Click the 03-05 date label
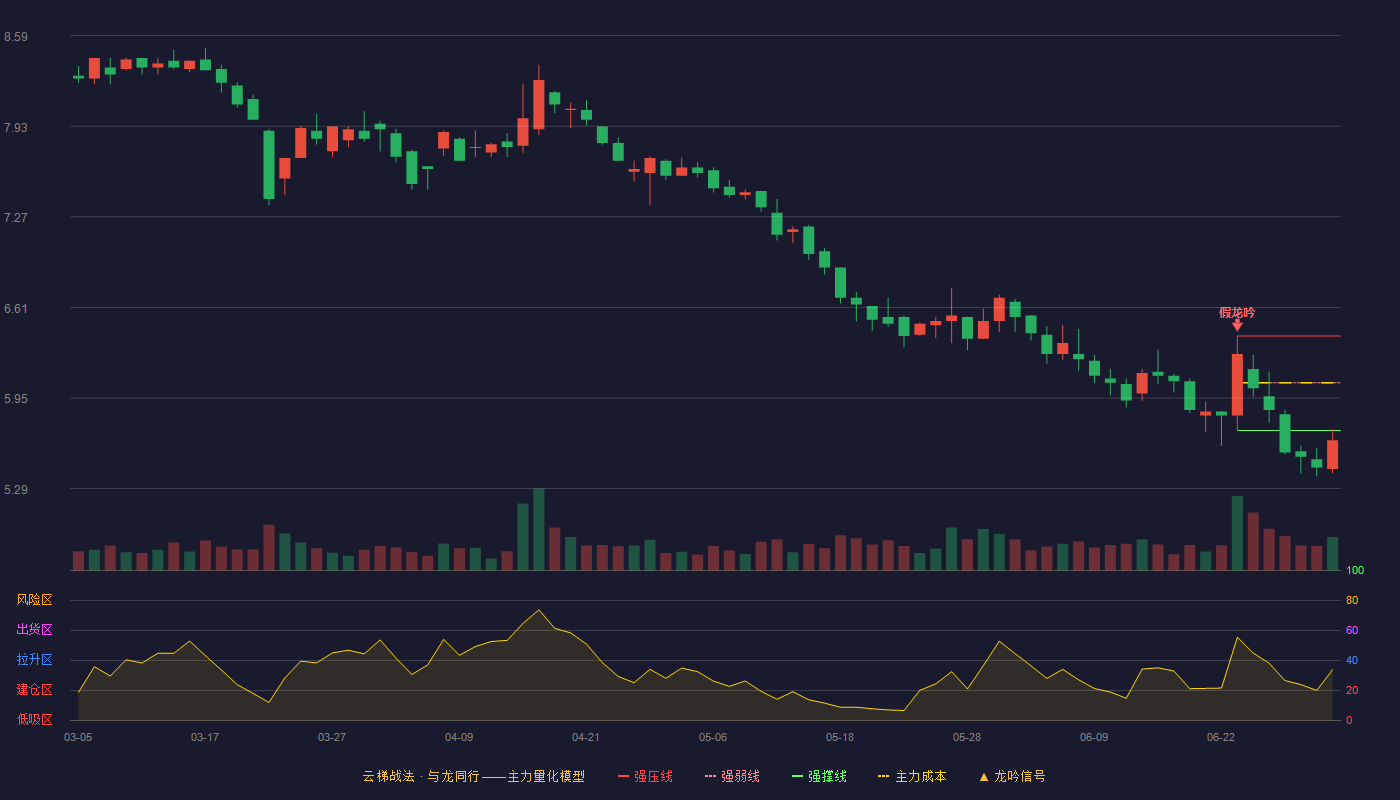Image resolution: width=1400 pixels, height=800 pixels. click(78, 737)
